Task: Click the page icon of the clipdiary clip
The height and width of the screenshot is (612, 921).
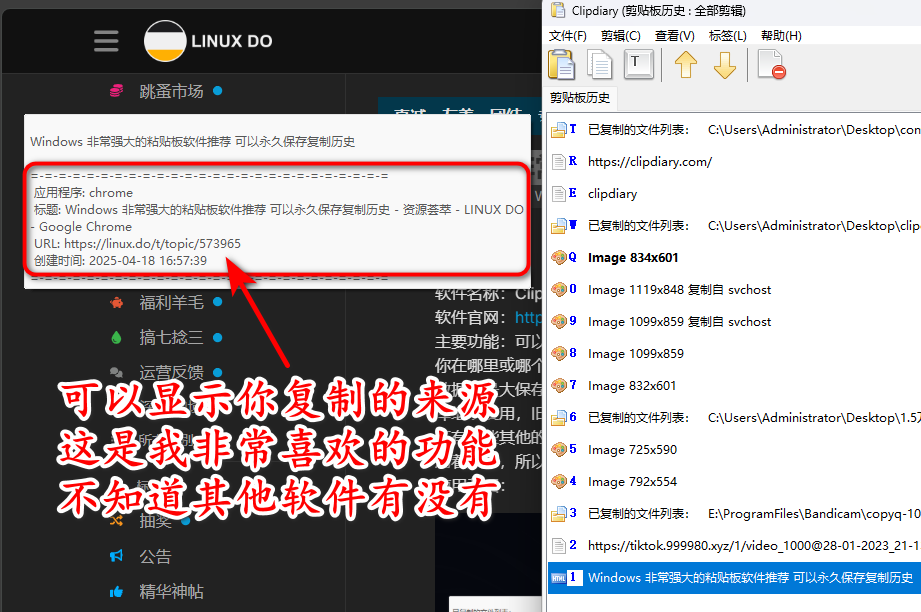Action: pos(559,194)
